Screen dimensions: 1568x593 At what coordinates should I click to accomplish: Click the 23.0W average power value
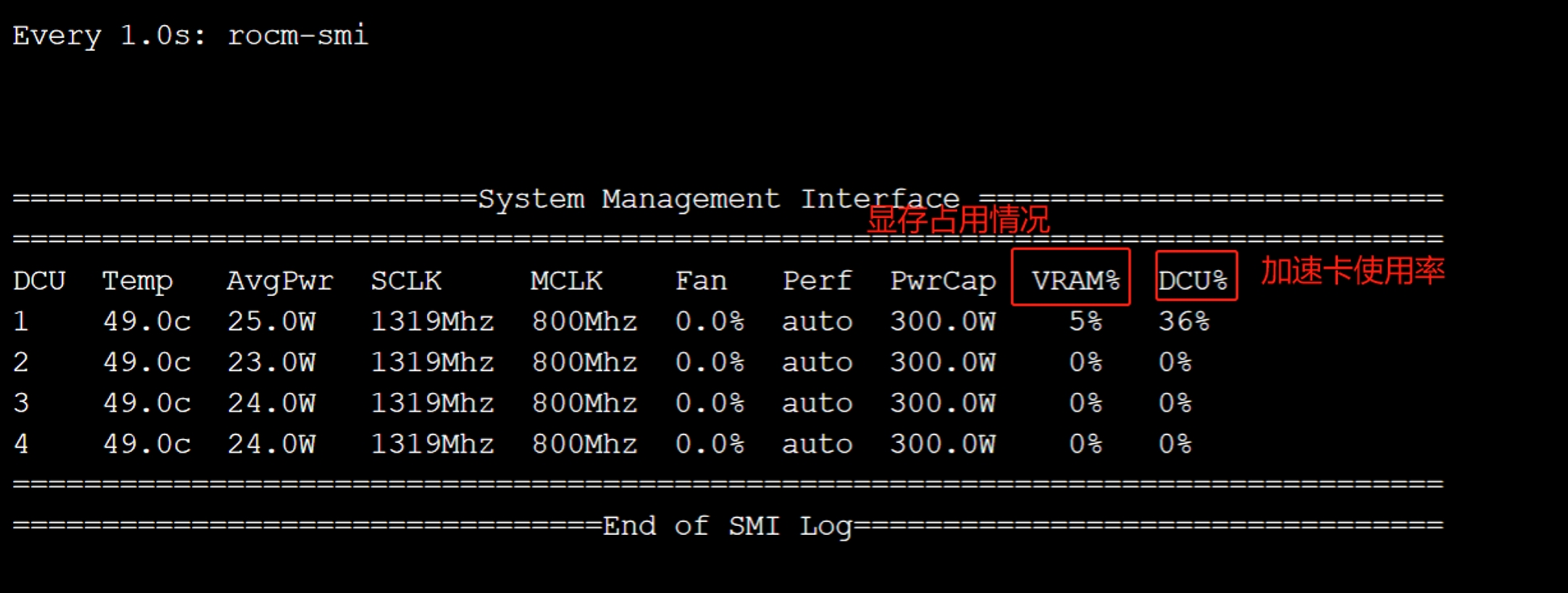[271, 362]
